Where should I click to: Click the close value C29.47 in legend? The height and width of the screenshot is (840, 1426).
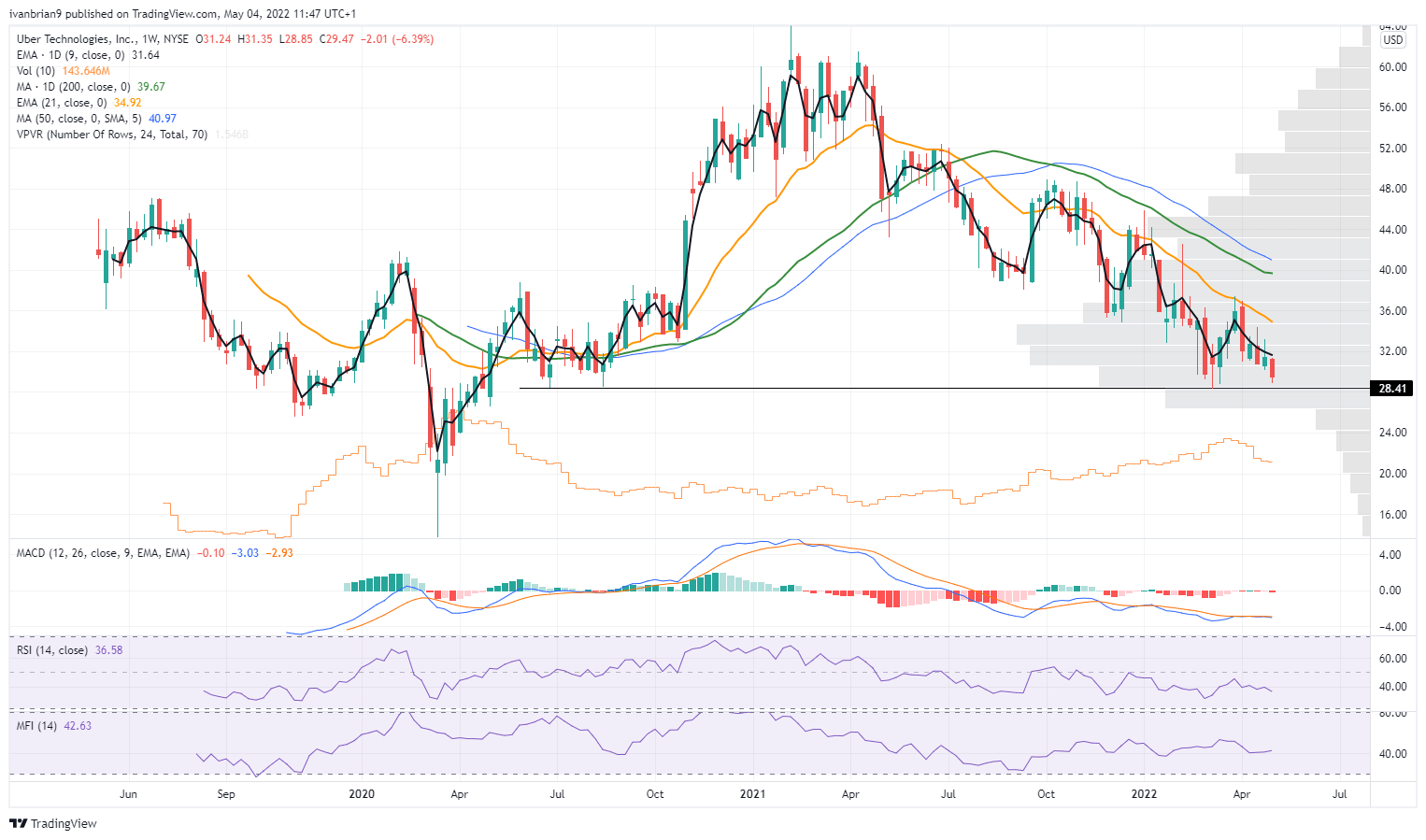click(336, 39)
